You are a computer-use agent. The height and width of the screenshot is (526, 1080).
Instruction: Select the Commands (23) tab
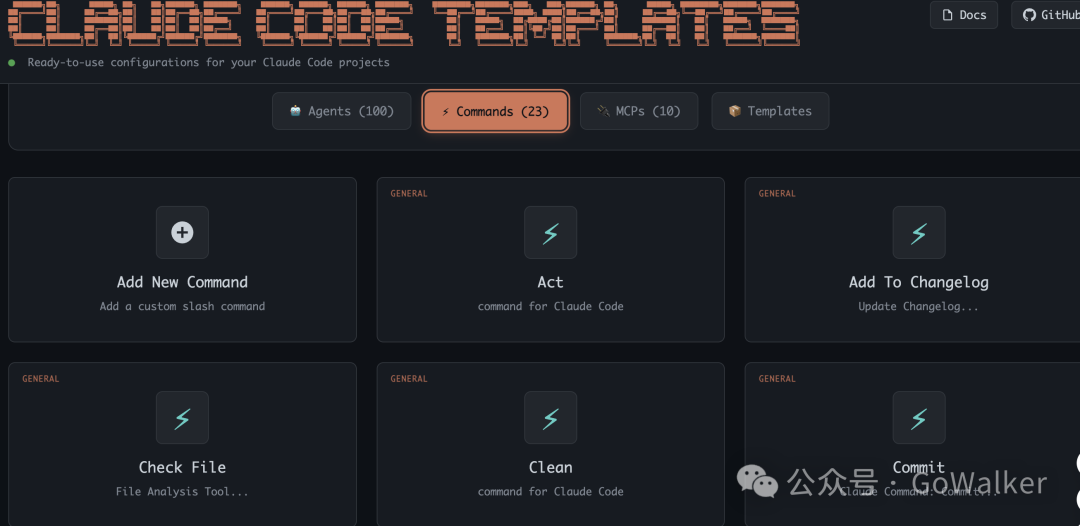tap(495, 111)
